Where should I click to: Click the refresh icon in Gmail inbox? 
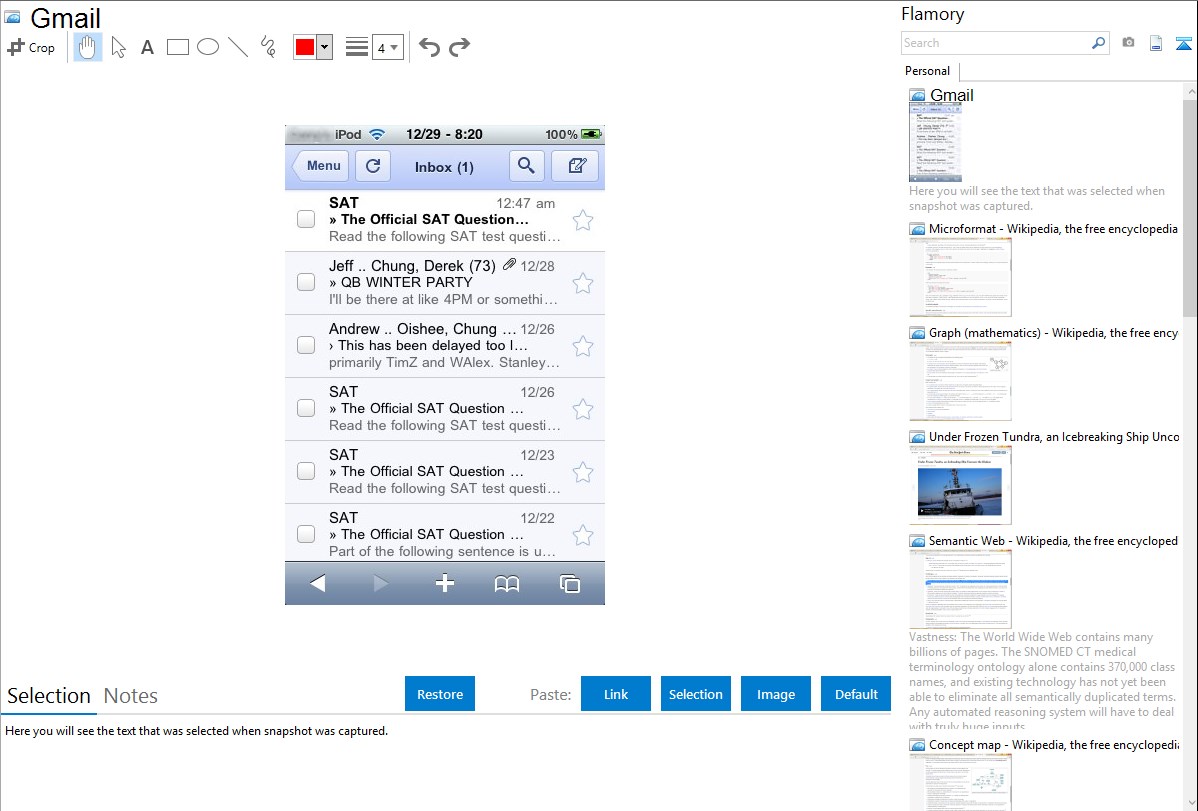click(373, 166)
